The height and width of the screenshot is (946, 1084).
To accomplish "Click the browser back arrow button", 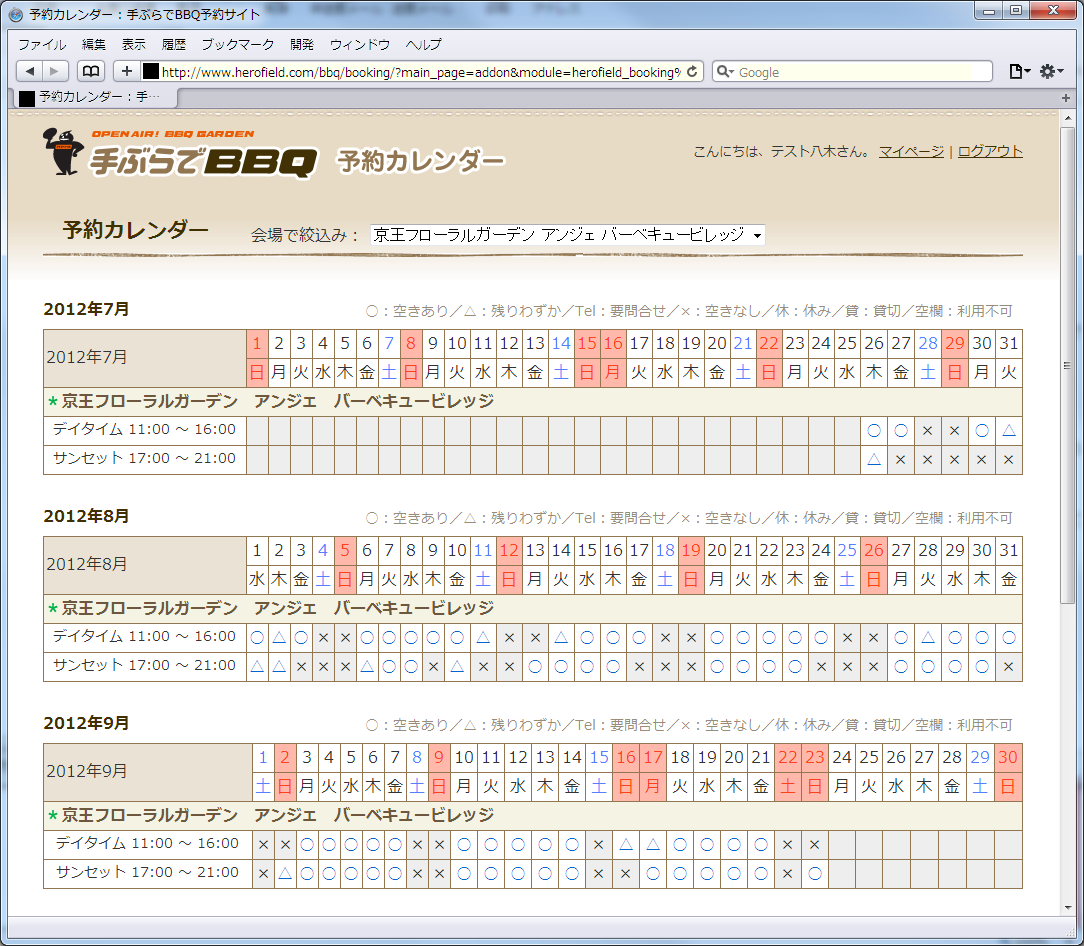I will (30, 71).
